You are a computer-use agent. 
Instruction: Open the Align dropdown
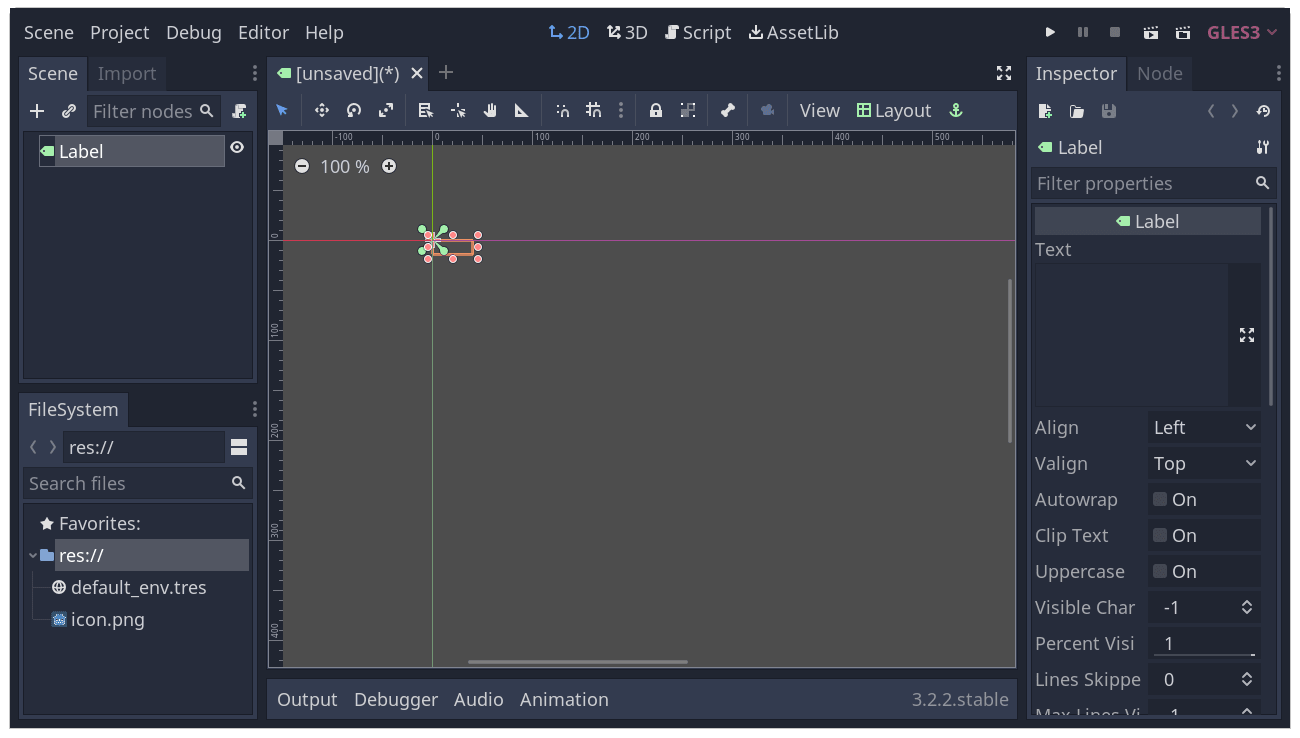pos(1204,427)
